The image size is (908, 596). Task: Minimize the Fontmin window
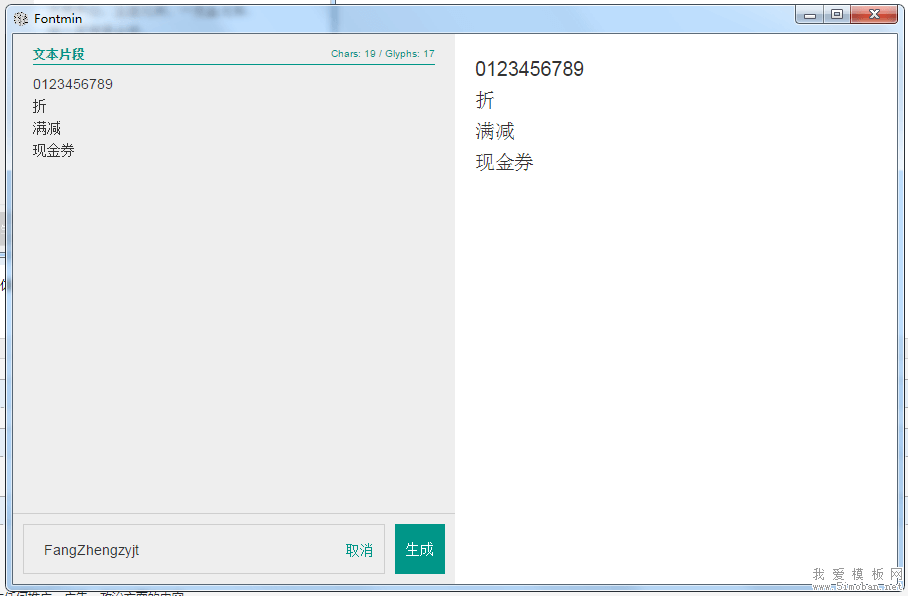(810, 15)
